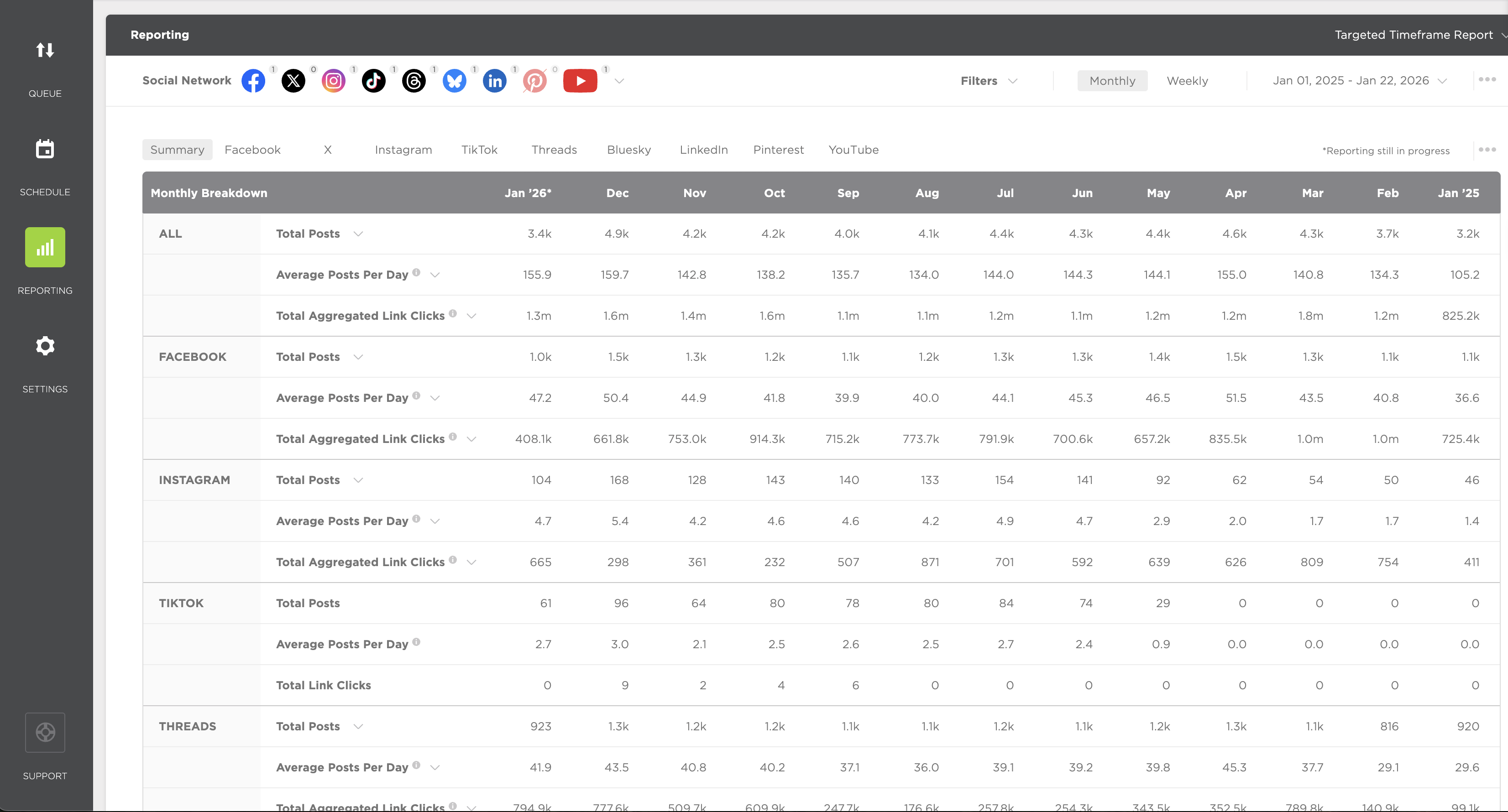This screenshot has height=812, width=1508.
Task: Open the Schedule calendar in sidebar
Action: click(45, 149)
